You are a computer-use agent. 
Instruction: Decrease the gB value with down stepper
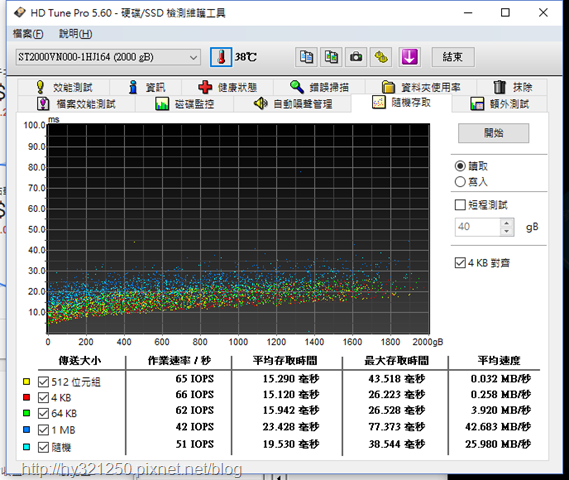[x=507, y=231]
